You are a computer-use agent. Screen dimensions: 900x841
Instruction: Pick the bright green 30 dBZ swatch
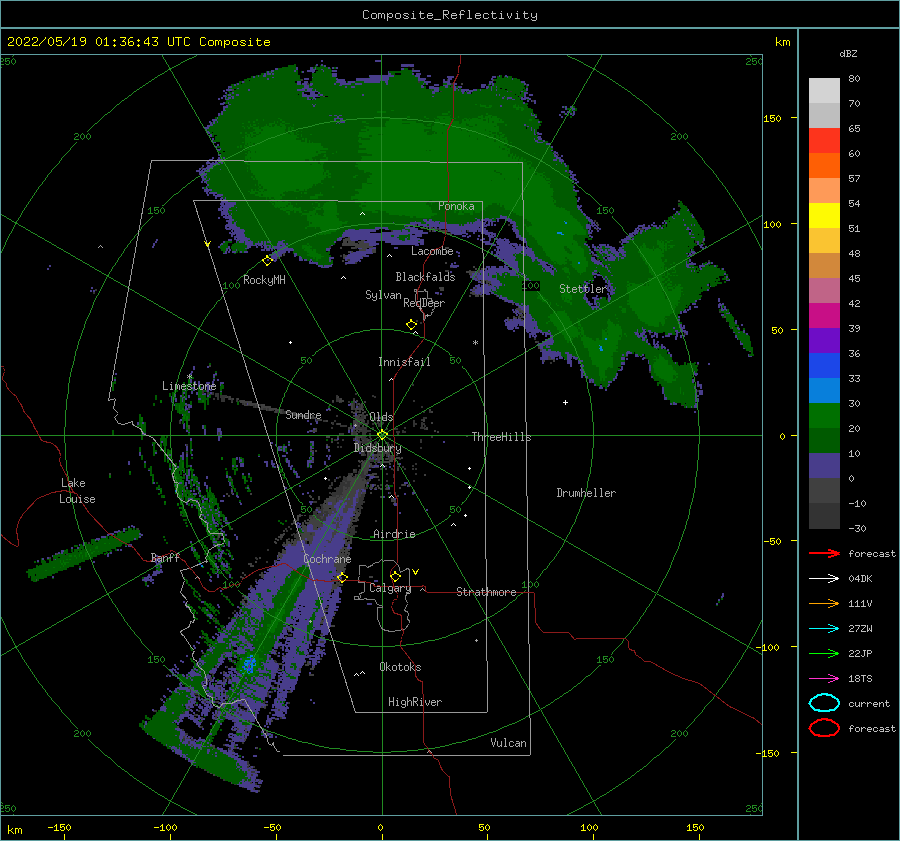(x=824, y=416)
